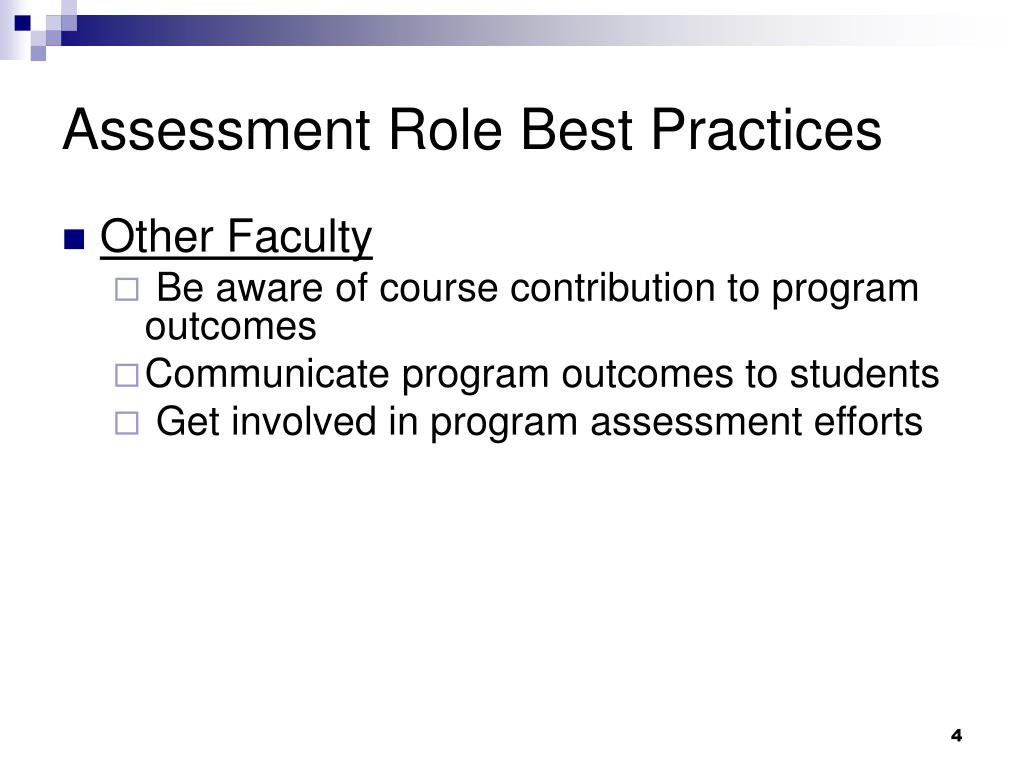The height and width of the screenshot is (768, 1024).
Task: Click the underlined 'Other Faculty' heading
Action: coord(236,237)
